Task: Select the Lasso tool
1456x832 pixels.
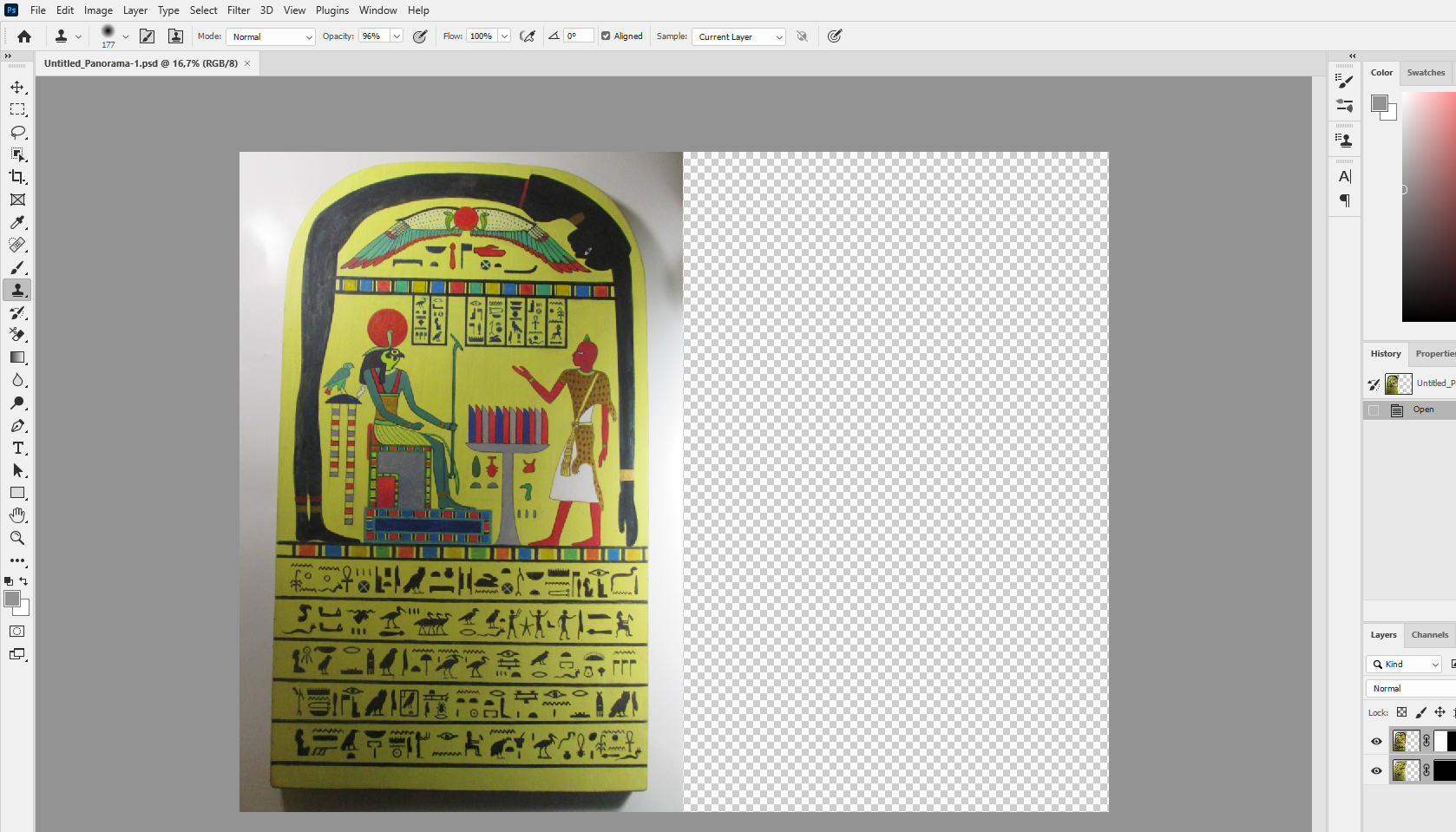Action: point(17,132)
